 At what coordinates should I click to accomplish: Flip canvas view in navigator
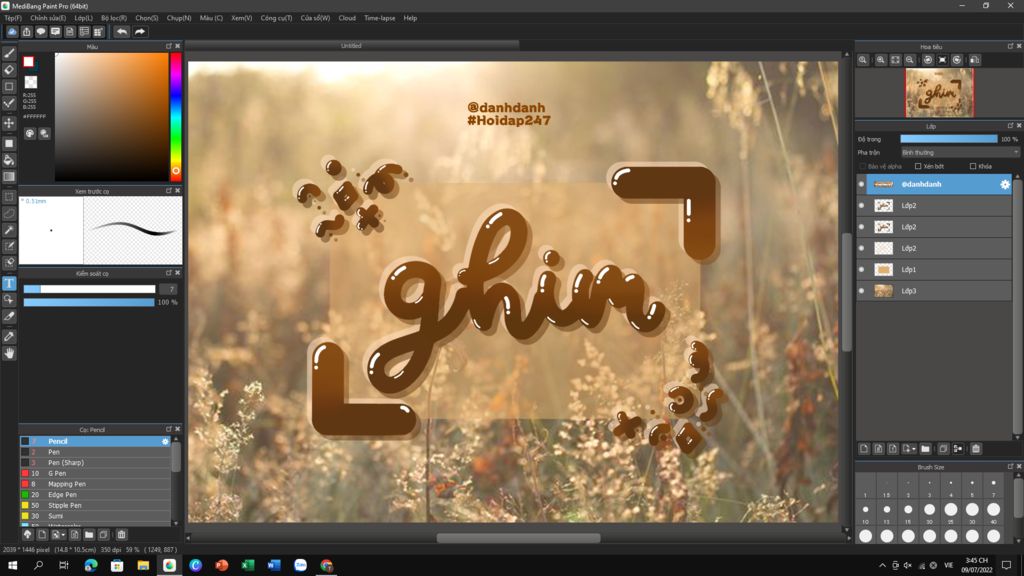(x=974, y=60)
